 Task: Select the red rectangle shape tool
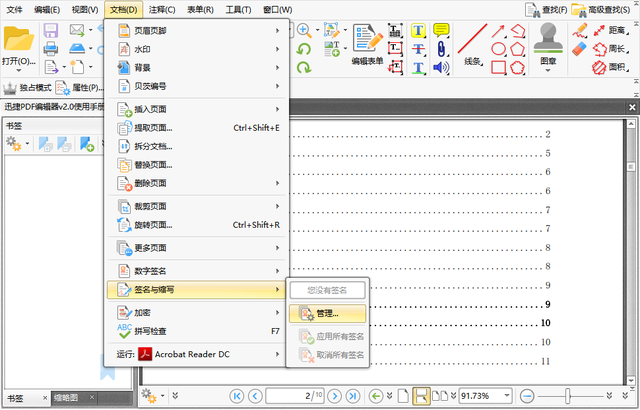tap(498, 67)
